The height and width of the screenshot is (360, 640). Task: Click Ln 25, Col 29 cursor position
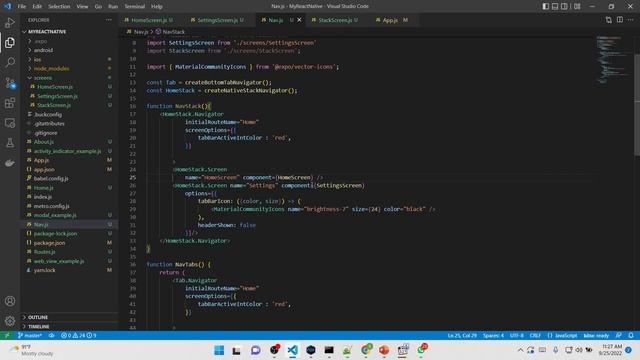[x=462, y=336]
